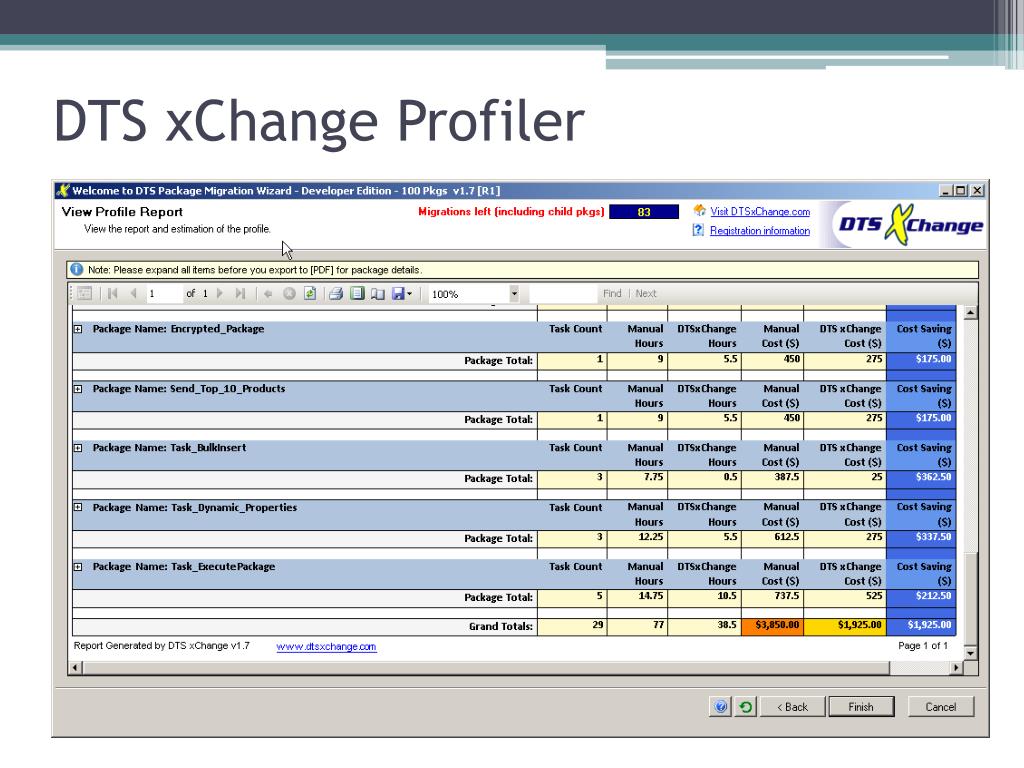
Task: Select $337.50 cost saving cell
Action: 921,537
